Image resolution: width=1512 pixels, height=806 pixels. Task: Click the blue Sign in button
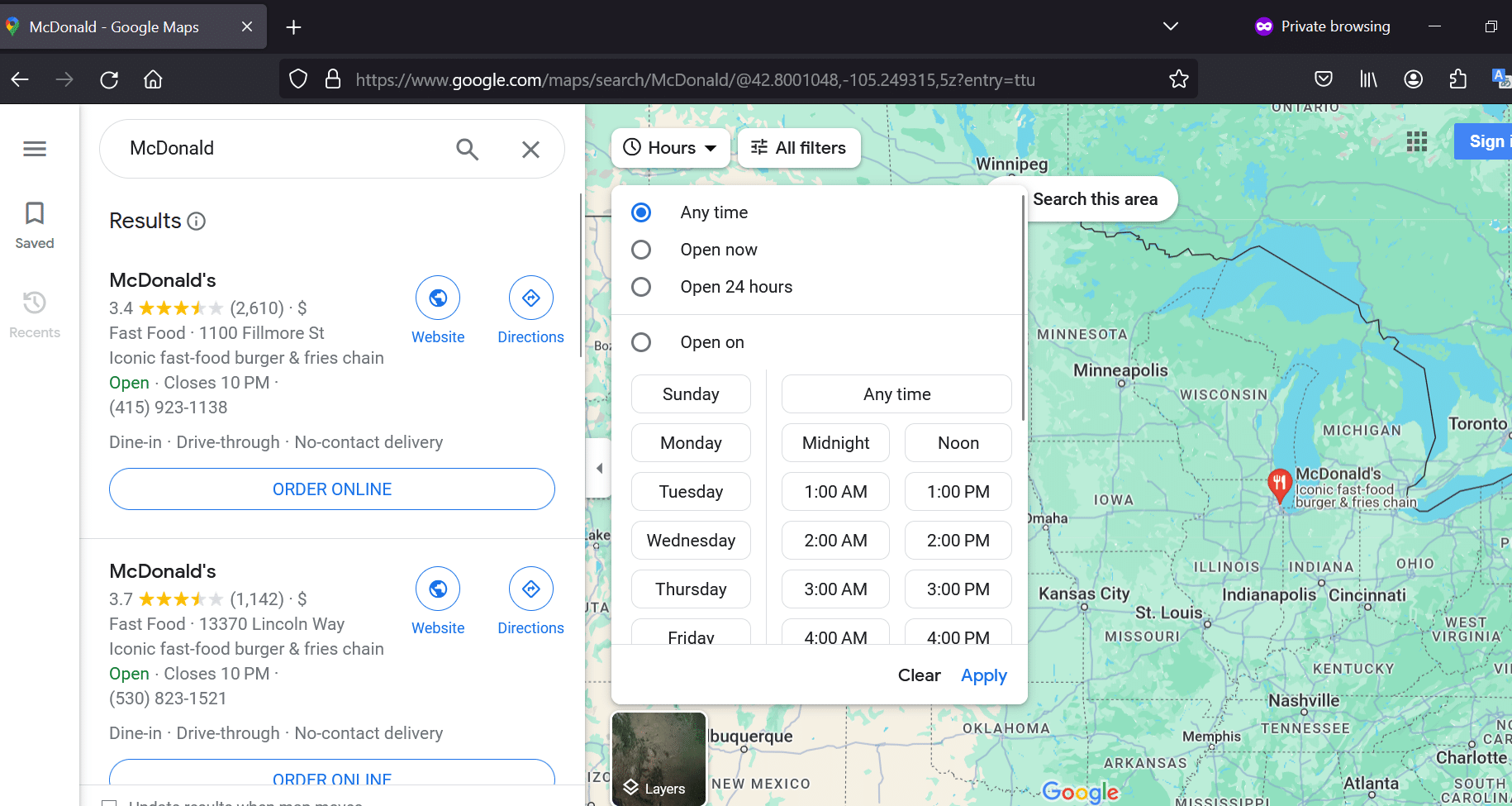click(x=1485, y=141)
